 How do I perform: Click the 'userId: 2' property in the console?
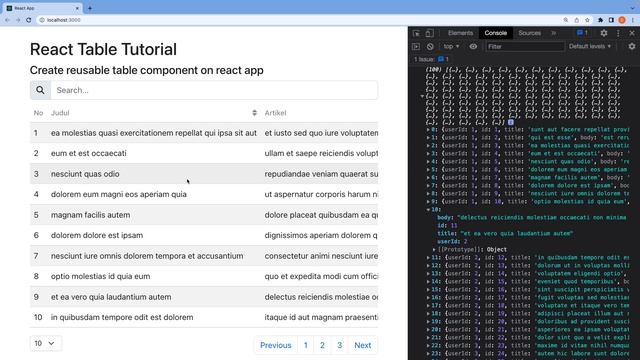click(x=452, y=241)
